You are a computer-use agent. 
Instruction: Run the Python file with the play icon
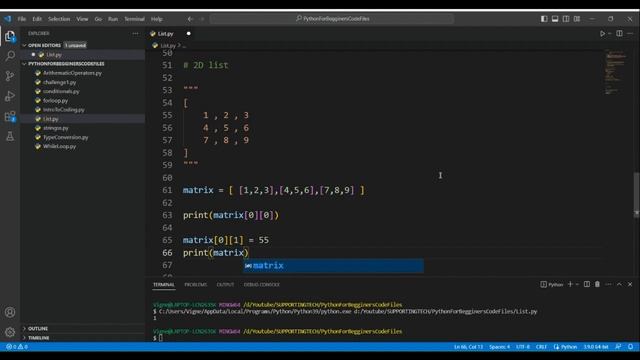(x=602, y=33)
